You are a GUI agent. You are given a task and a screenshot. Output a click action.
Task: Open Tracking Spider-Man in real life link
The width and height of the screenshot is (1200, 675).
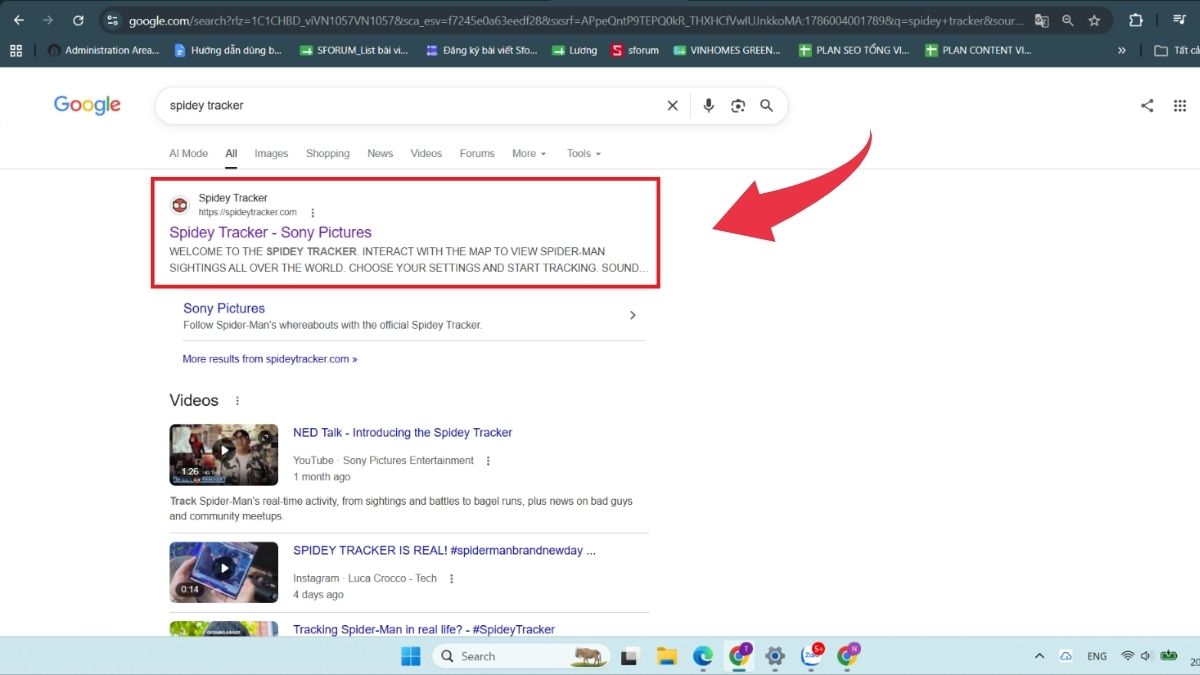tap(424, 629)
